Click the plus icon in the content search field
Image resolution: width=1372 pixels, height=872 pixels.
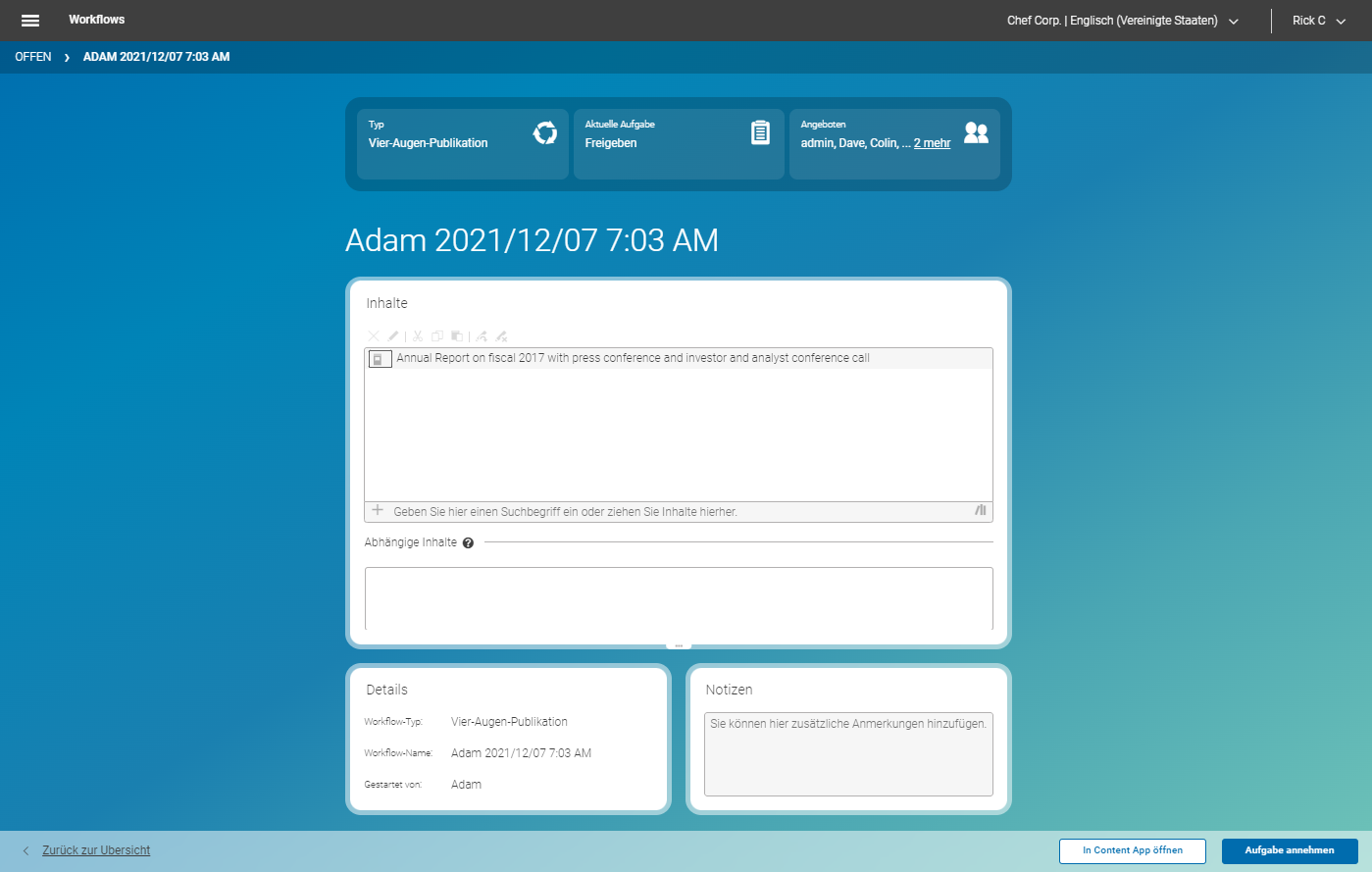click(378, 510)
